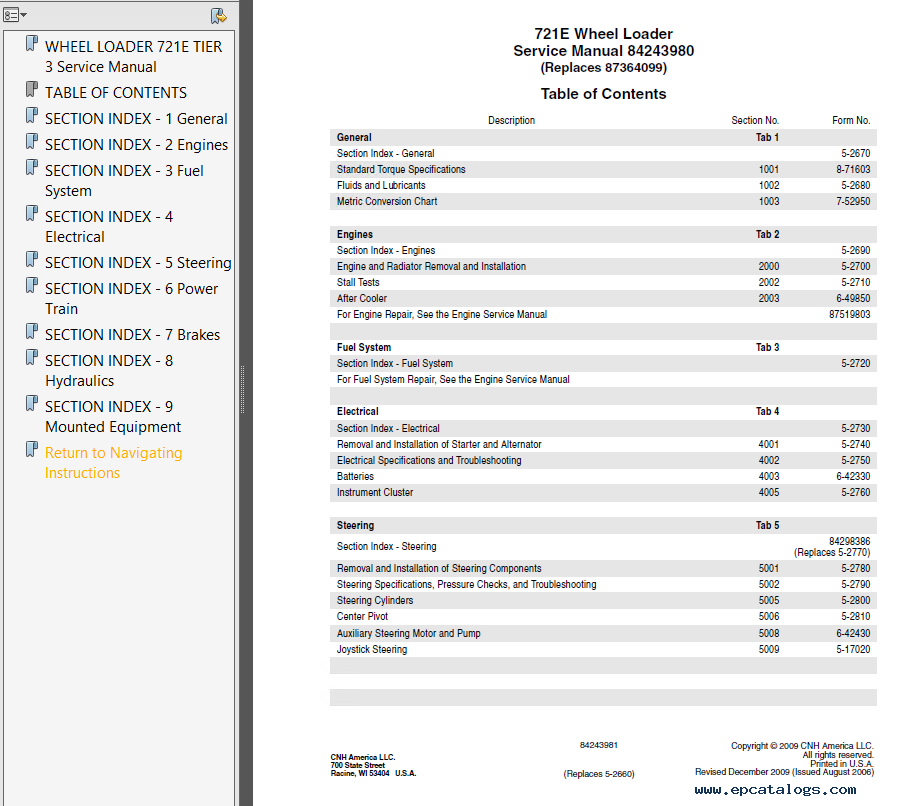Open SECTION INDEX - 4 Electrical bookmark

(109, 227)
